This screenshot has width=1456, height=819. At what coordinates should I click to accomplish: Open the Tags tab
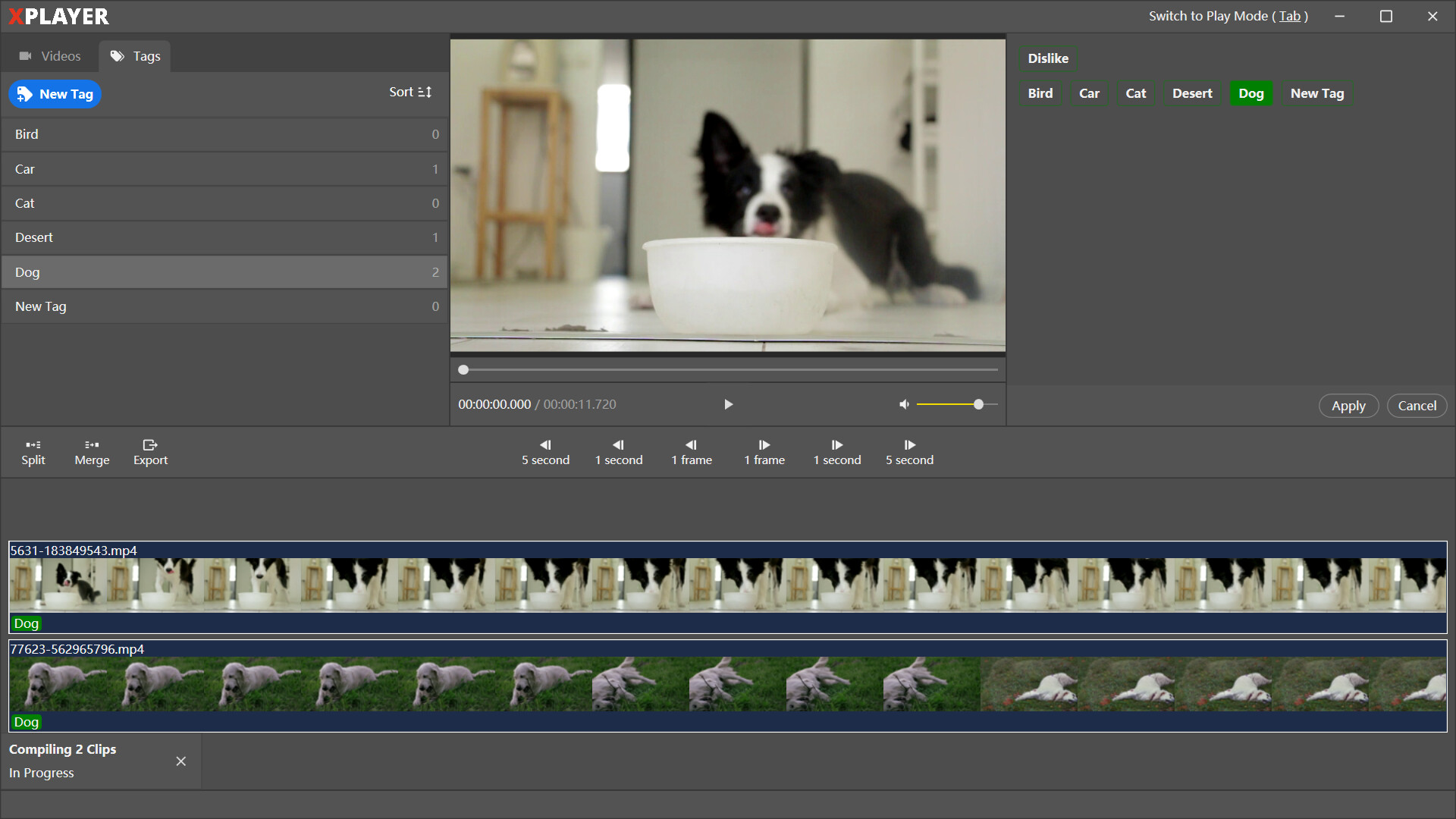(x=135, y=56)
